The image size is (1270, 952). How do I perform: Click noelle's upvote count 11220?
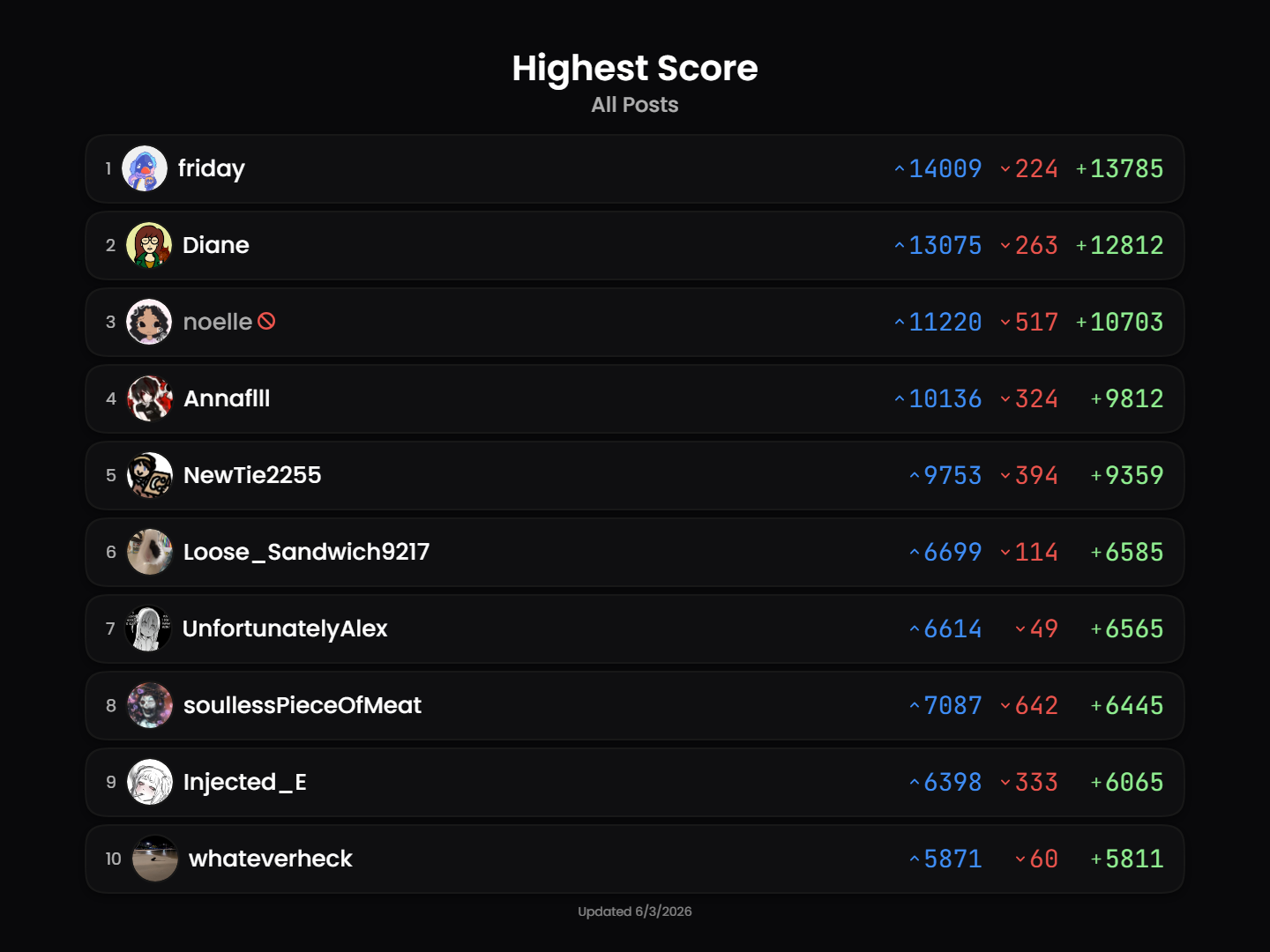(x=938, y=322)
